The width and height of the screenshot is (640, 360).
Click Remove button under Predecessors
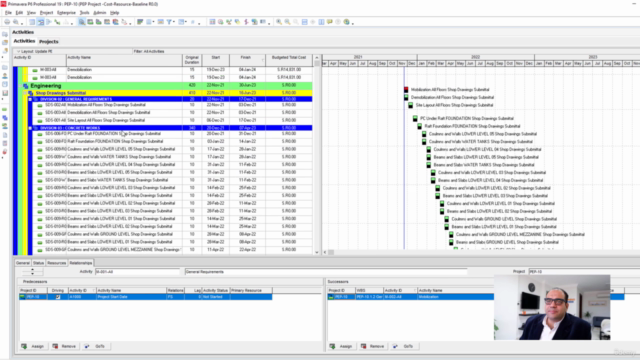click(x=64, y=346)
